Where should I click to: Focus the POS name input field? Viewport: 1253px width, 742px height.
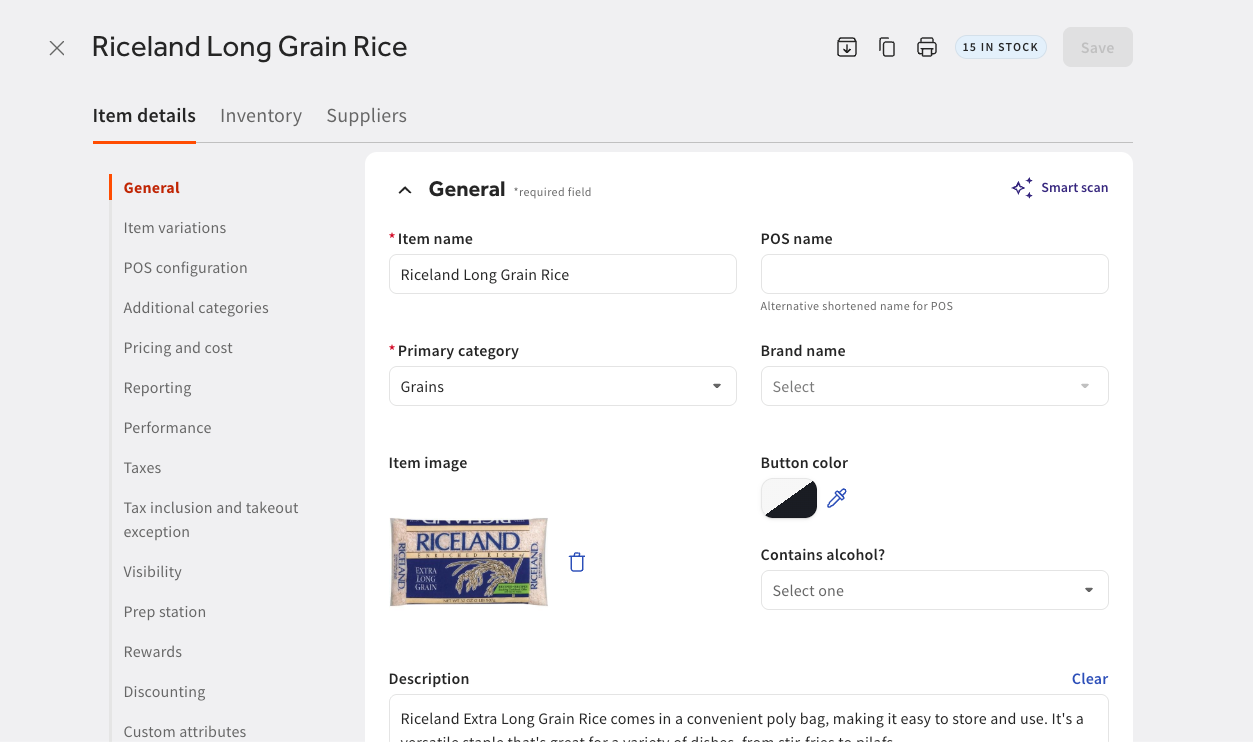tap(934, 274)
